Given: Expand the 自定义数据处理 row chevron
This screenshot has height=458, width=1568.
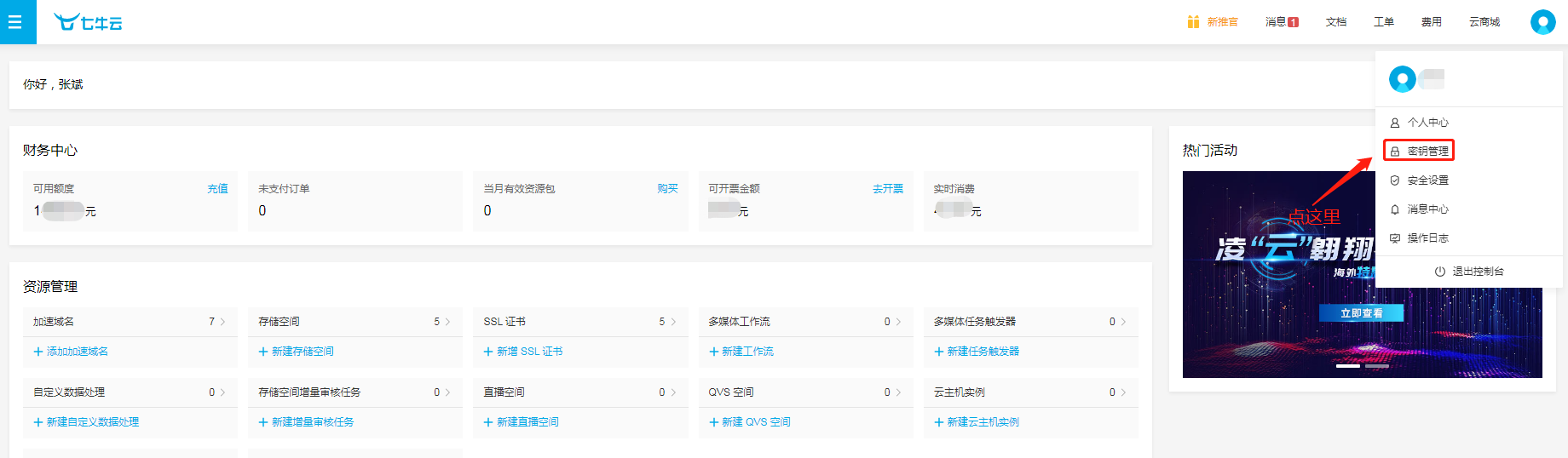Looking at the screenshot, I should coord(223,392).
